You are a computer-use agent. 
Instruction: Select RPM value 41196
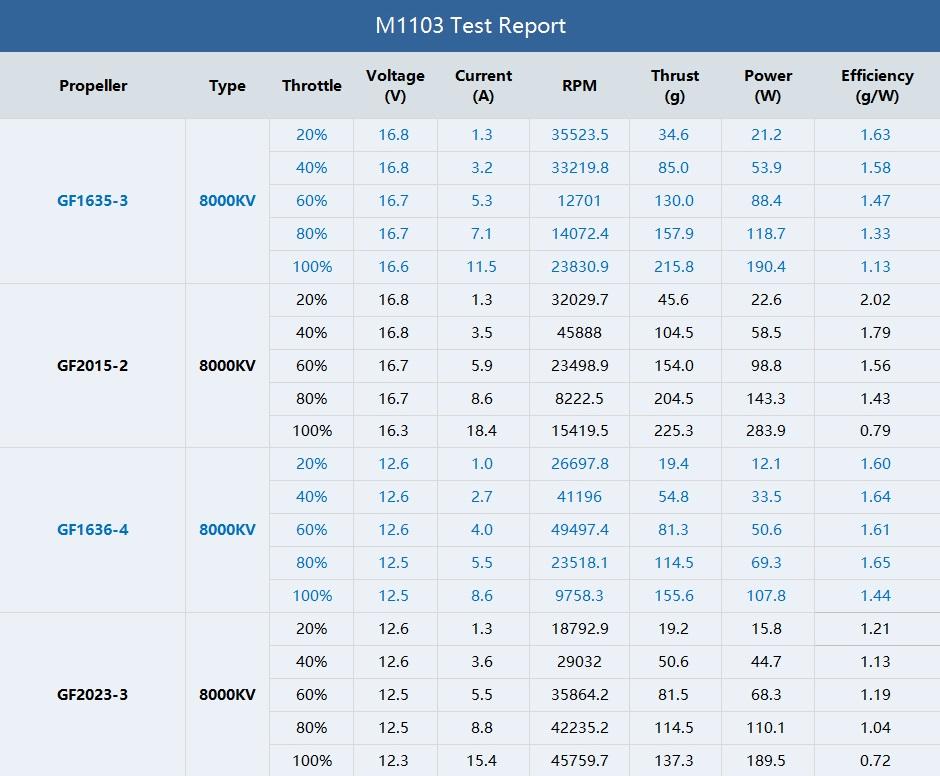click(579, 497)
